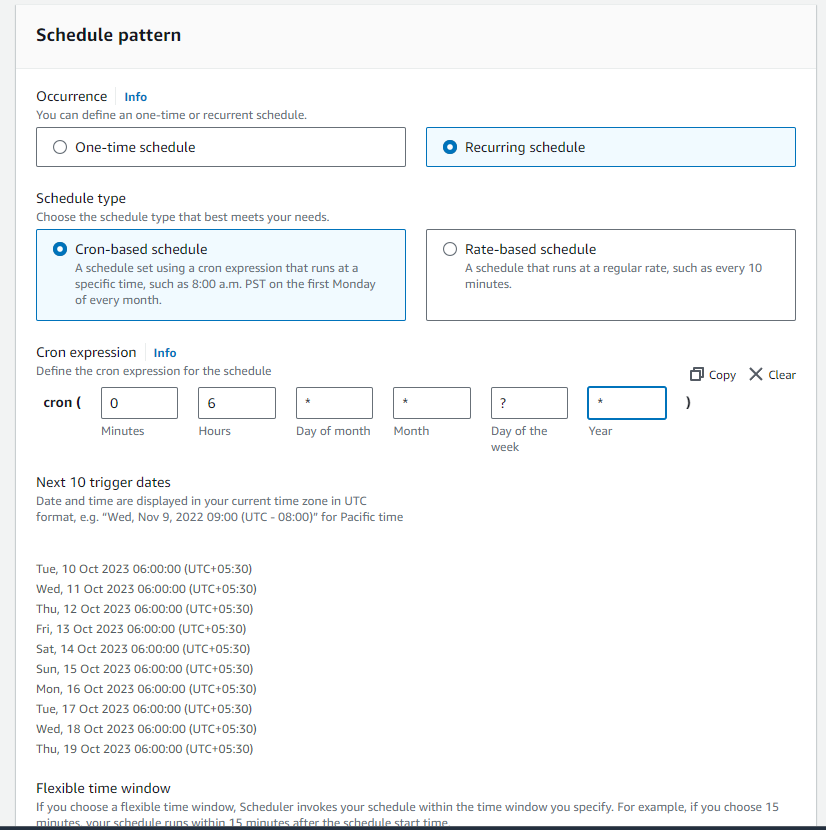Click the Clear X icon

point(756,374)
